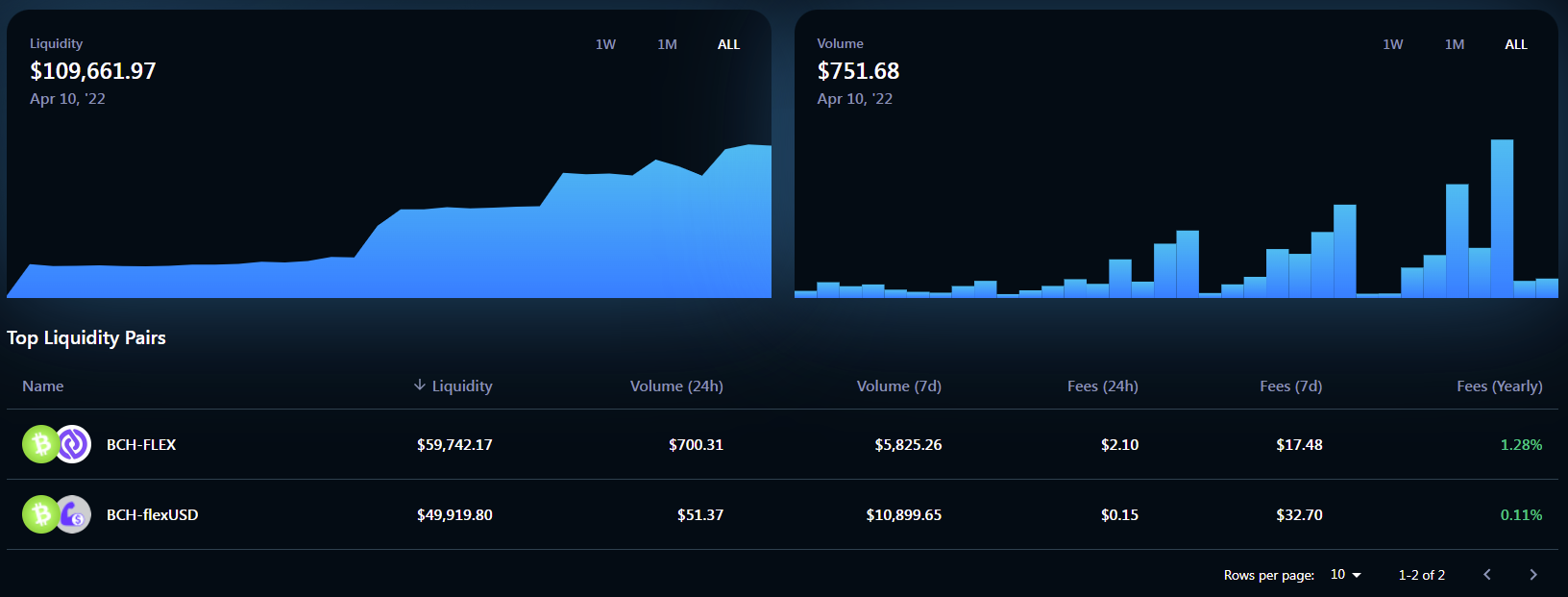Open the BCH-flexUSD pair link
Image resolution: width=1568 pixels, height=597 pixels.
(x=152, y=514)
